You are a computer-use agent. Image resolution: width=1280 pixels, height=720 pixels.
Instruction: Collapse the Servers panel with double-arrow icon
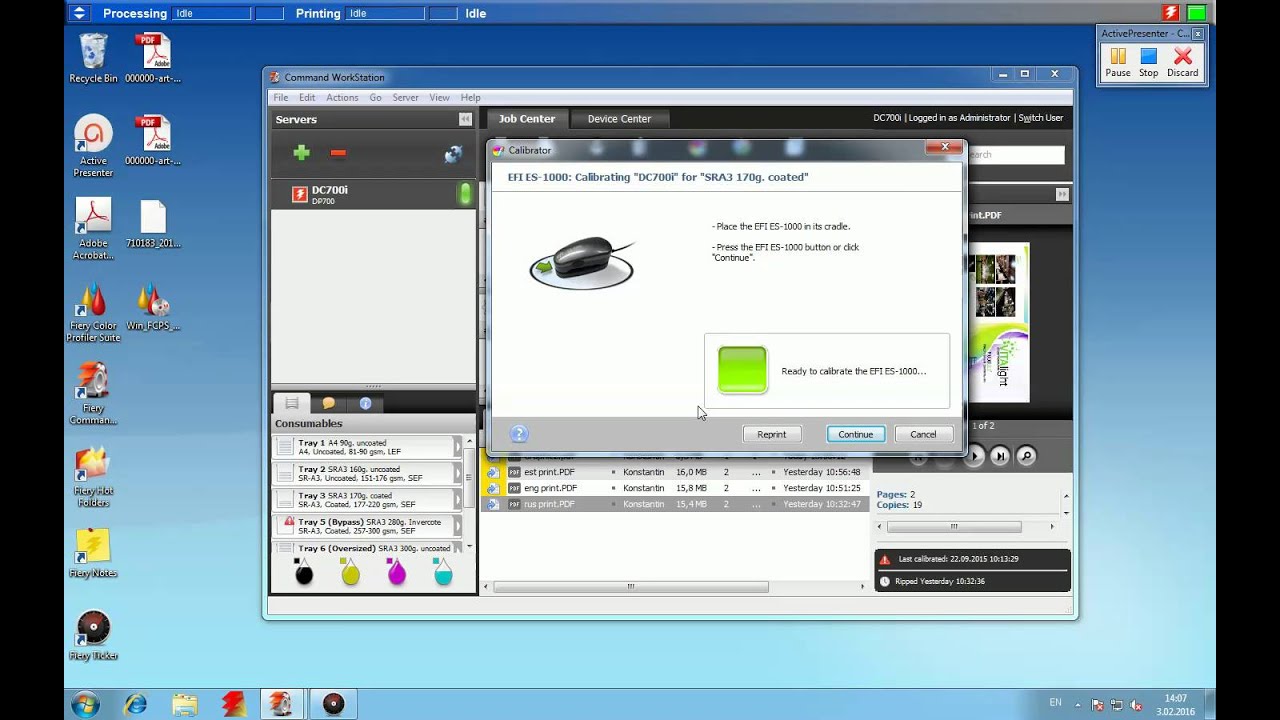pyautogui.click(x=465, y=119)
